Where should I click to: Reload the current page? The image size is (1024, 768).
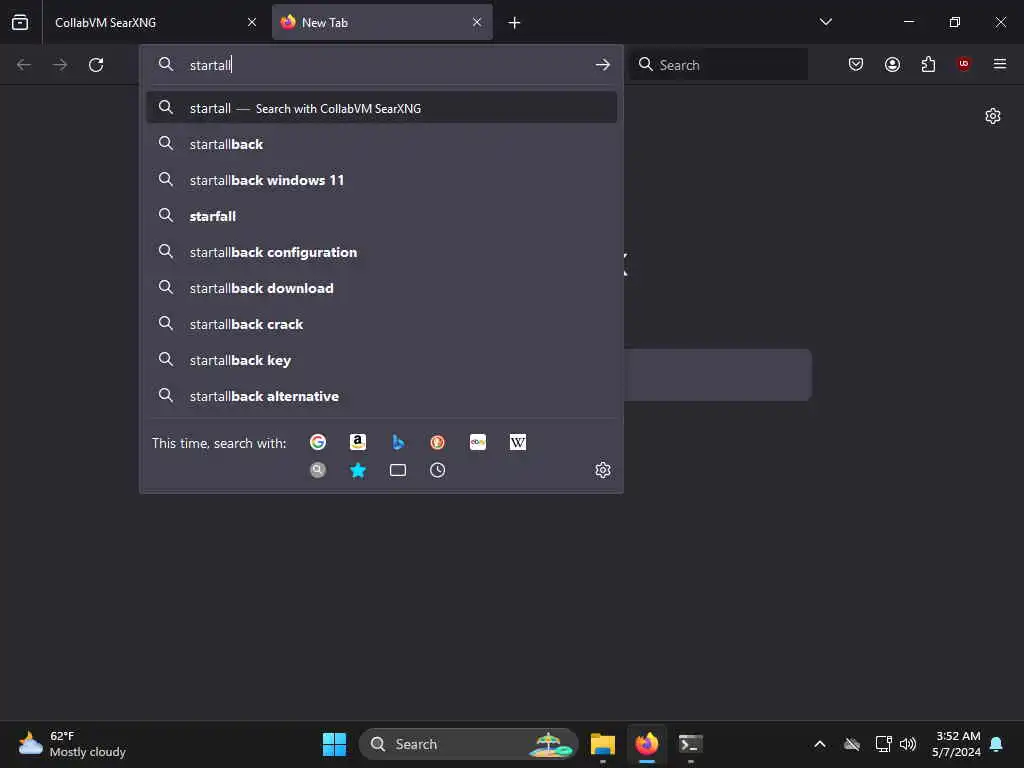click(x=96, y=65)
